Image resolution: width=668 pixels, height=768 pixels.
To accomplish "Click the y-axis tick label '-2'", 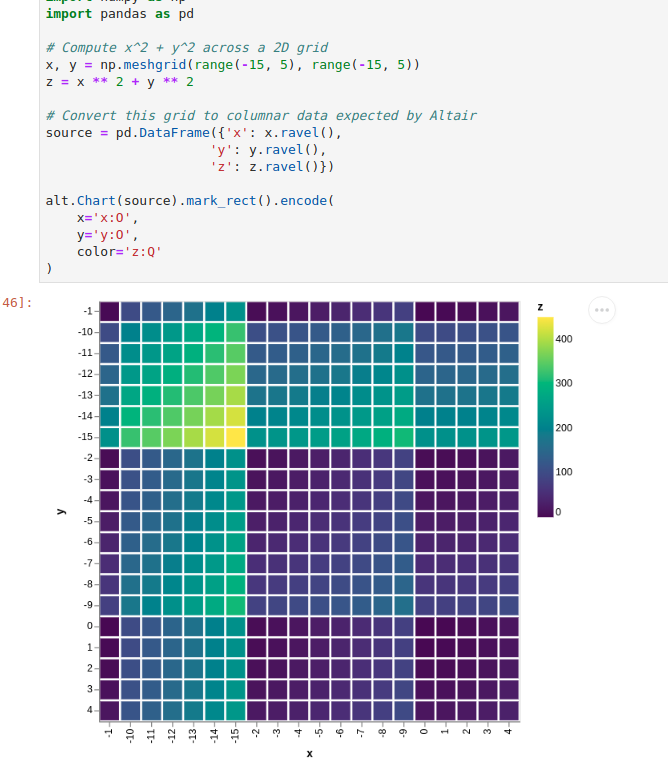I will pyautogui.click(x=88, y=457).
